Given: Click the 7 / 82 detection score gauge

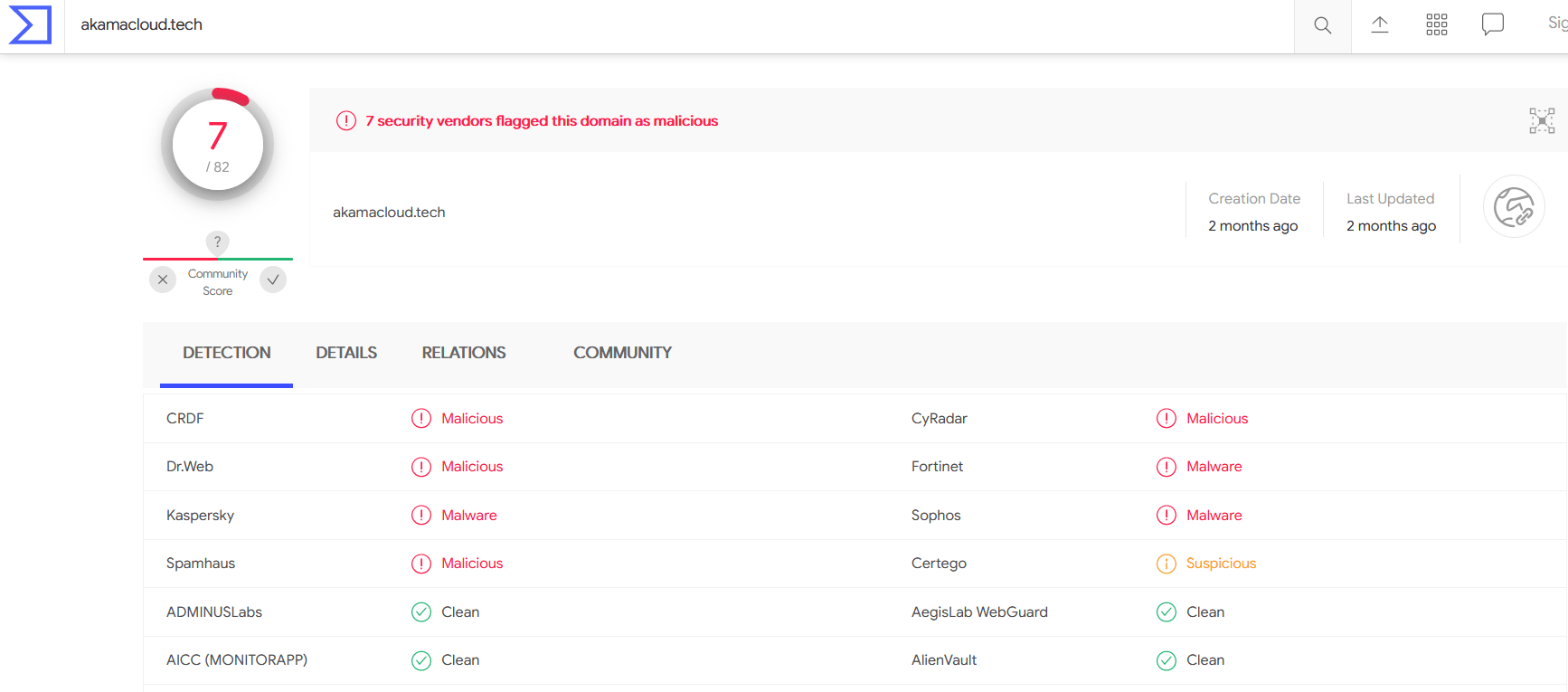Looking at the screenshot, I should pos(217,145).
